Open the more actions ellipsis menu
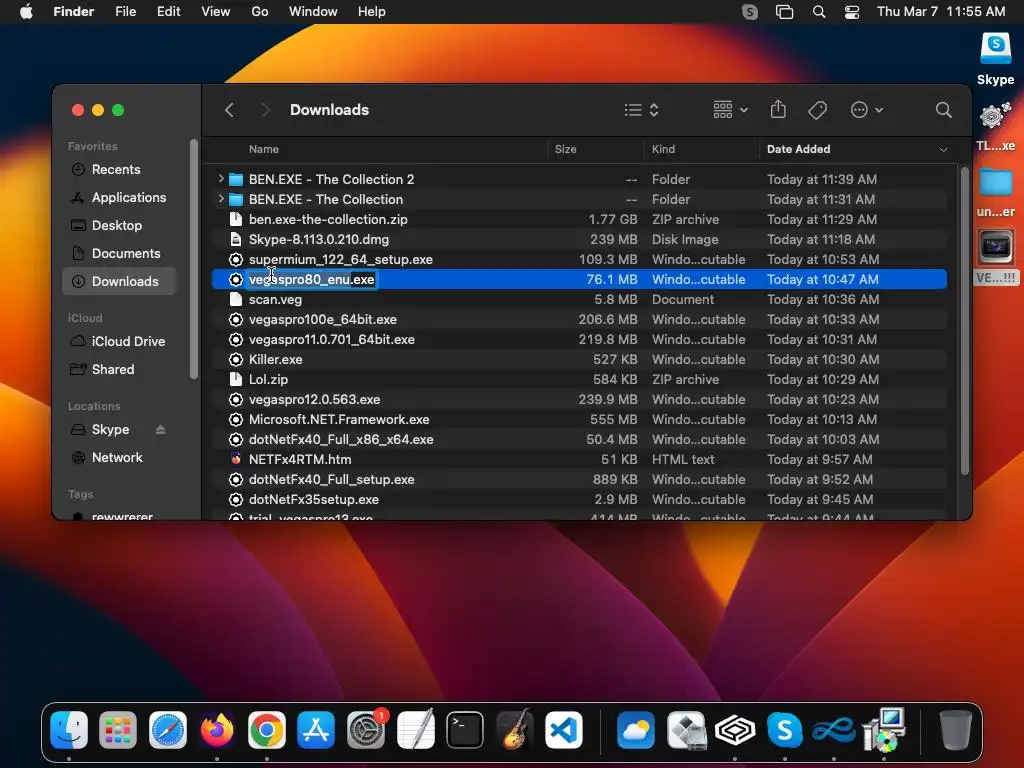The image size is (1024, 768). (867, 110)
